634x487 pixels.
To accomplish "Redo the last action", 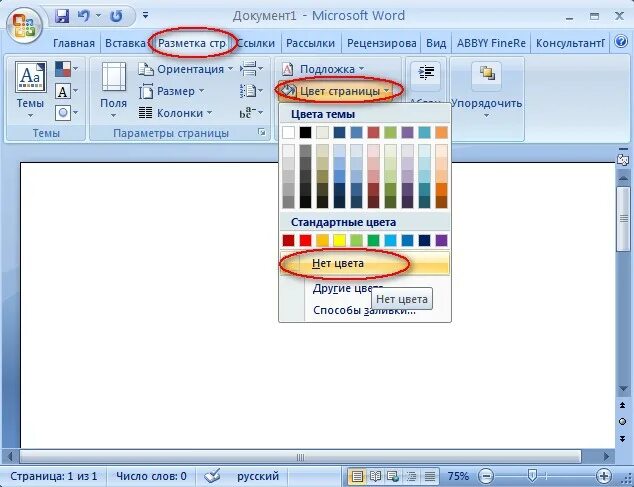I will (x=116, y=16).
